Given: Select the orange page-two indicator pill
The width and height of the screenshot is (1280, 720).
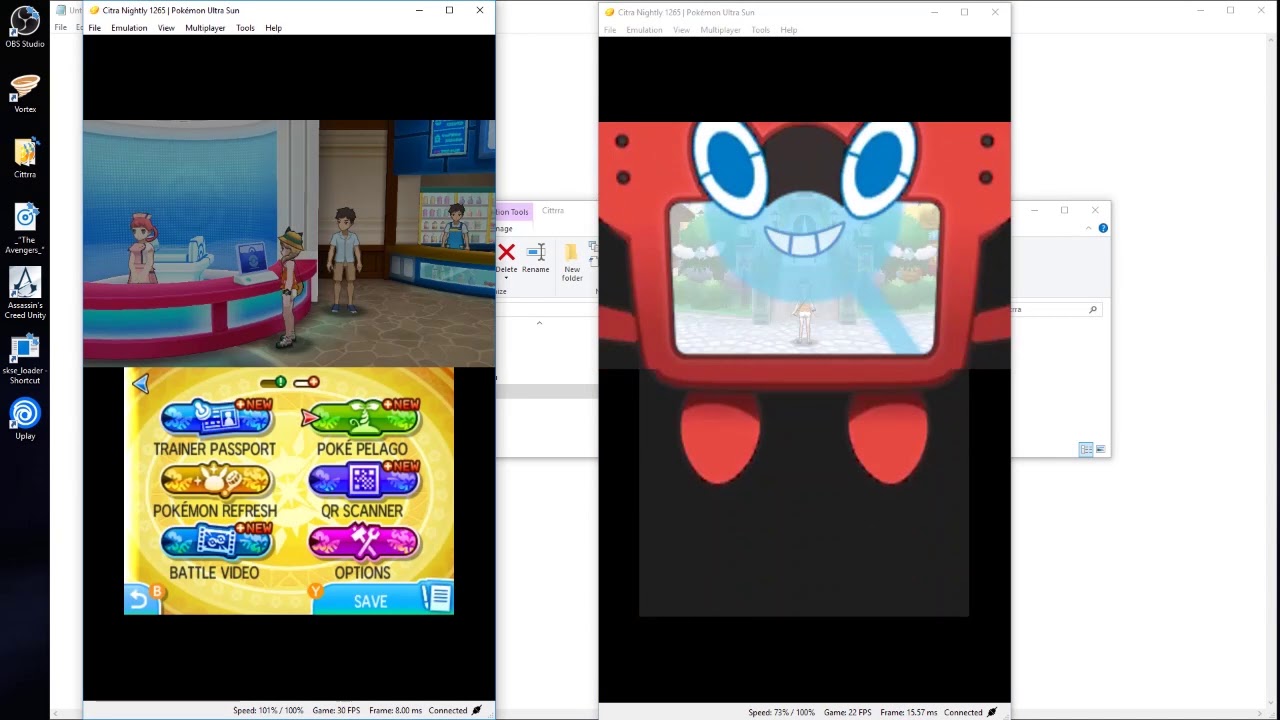Looking at the screenshot, I should tap(307, 382).
